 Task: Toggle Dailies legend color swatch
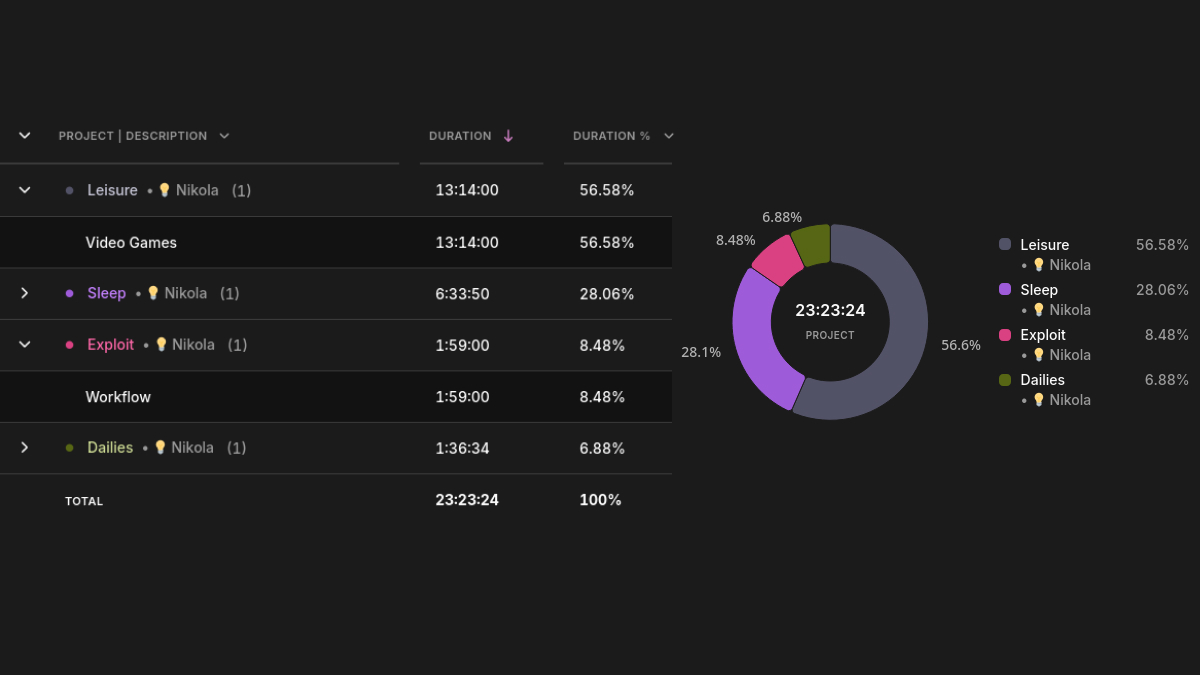click(1005, 379)
